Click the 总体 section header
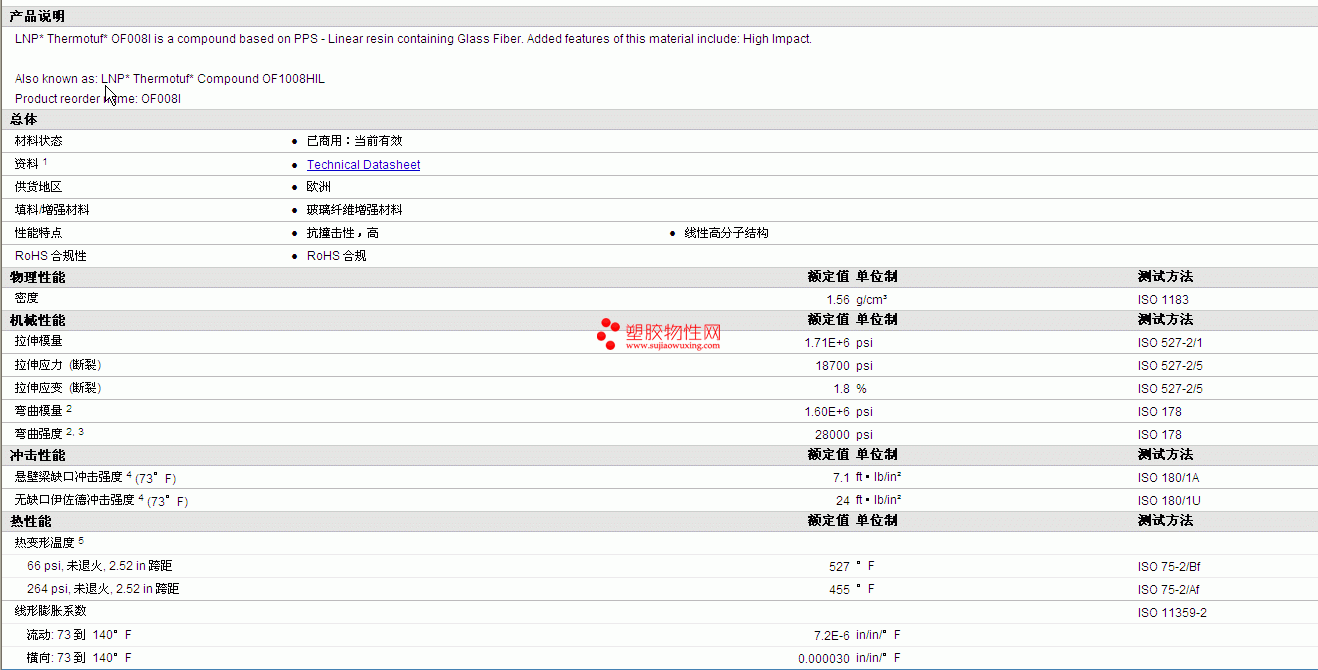This screenshot has height=670, width=1318. [x=23, y=119]
